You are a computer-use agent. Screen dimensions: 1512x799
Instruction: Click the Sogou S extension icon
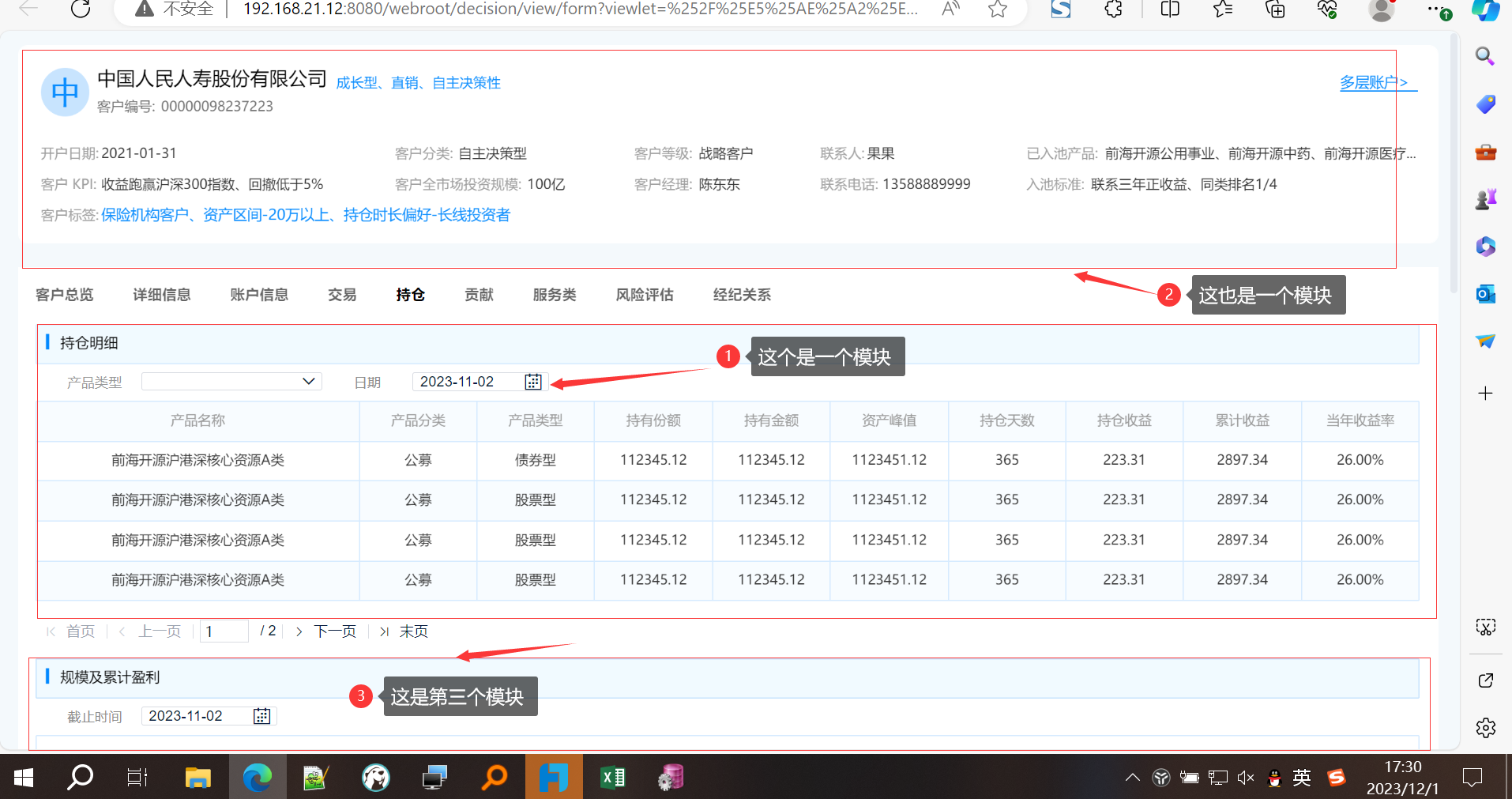1061,9
